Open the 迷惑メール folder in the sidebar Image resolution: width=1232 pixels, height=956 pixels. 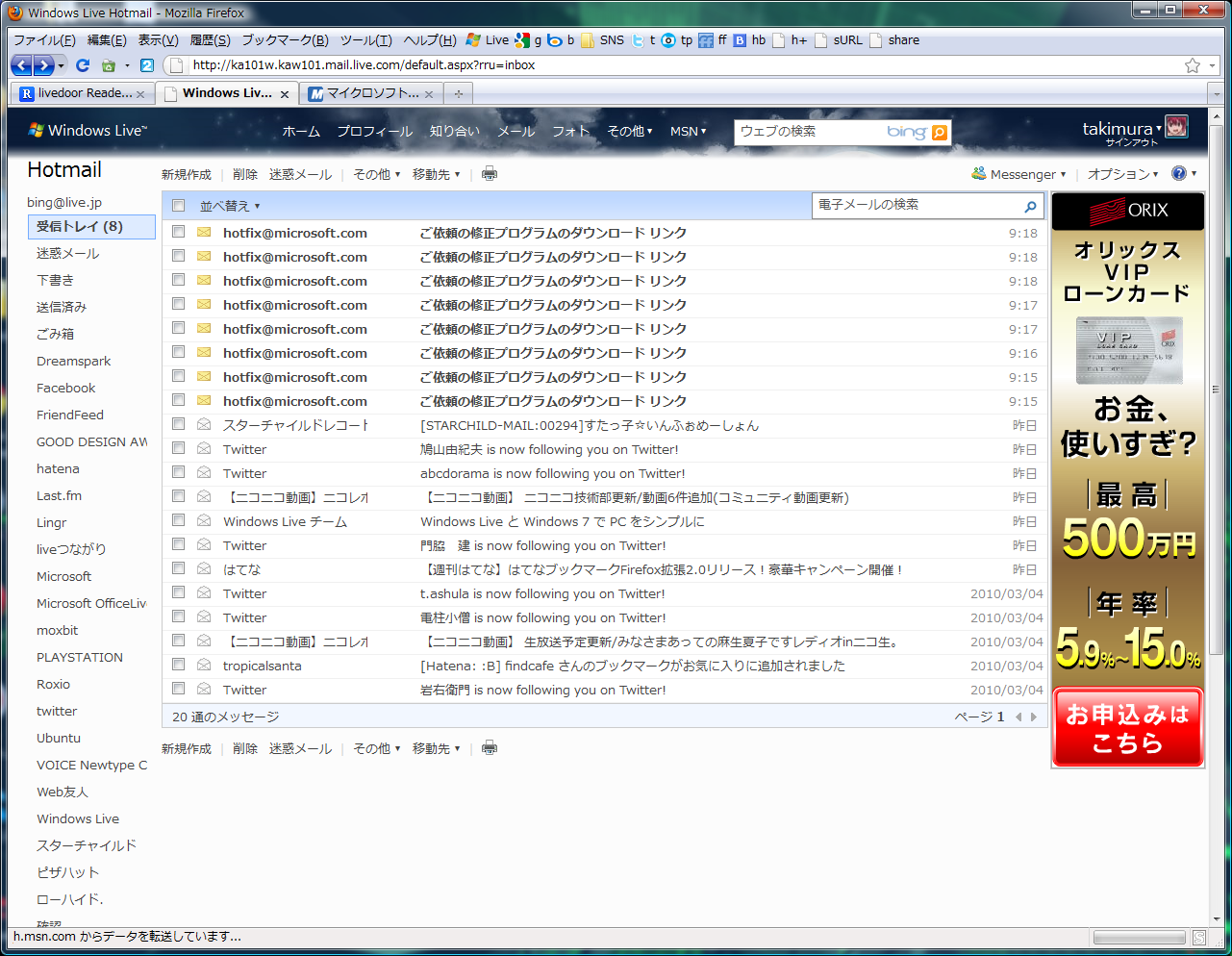[67, 253]
